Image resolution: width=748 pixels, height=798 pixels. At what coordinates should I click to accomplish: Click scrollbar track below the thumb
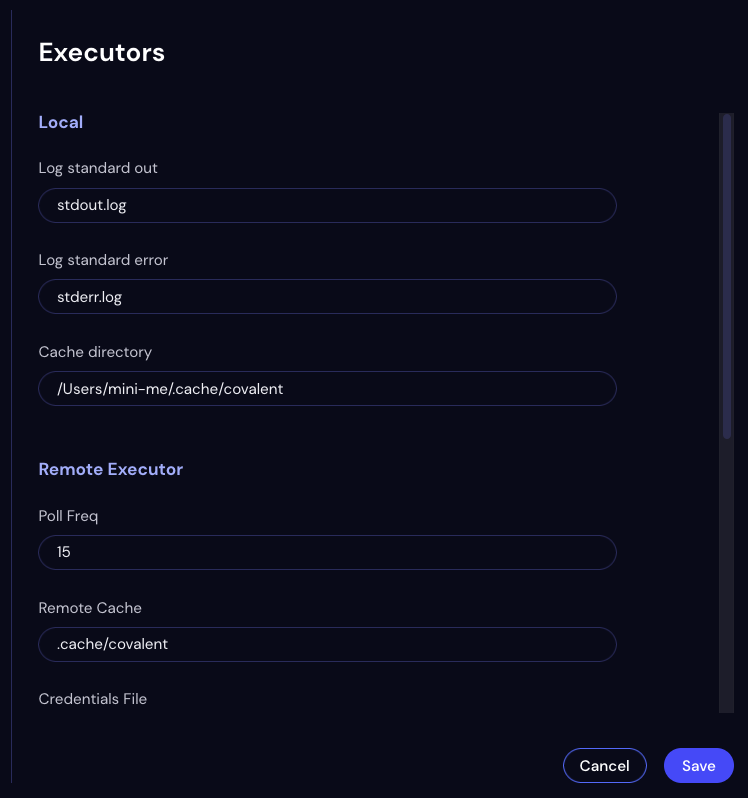click(x=727, y=575)
